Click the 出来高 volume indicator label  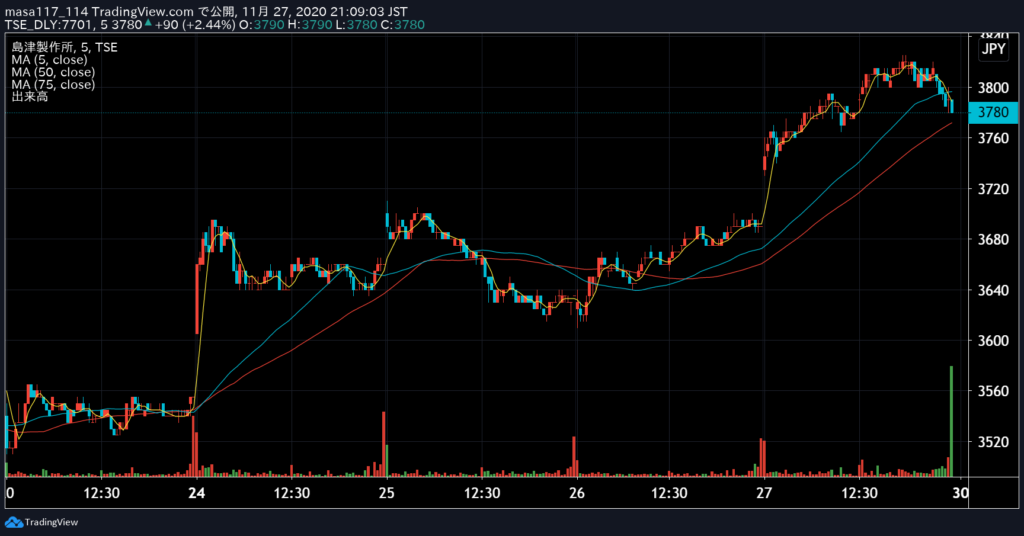click(29, 97)
